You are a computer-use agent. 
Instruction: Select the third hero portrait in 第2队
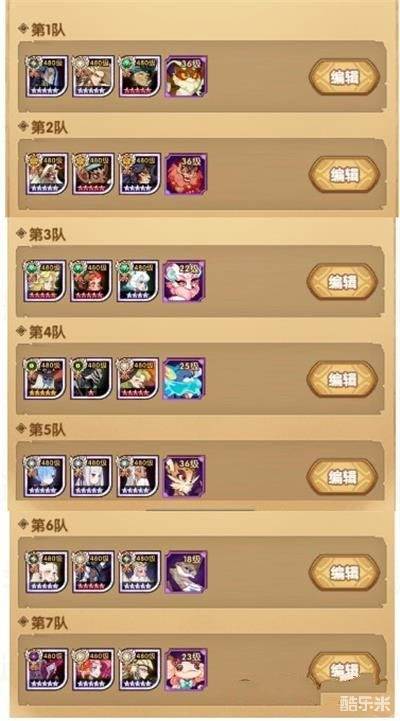pos(140,174)
